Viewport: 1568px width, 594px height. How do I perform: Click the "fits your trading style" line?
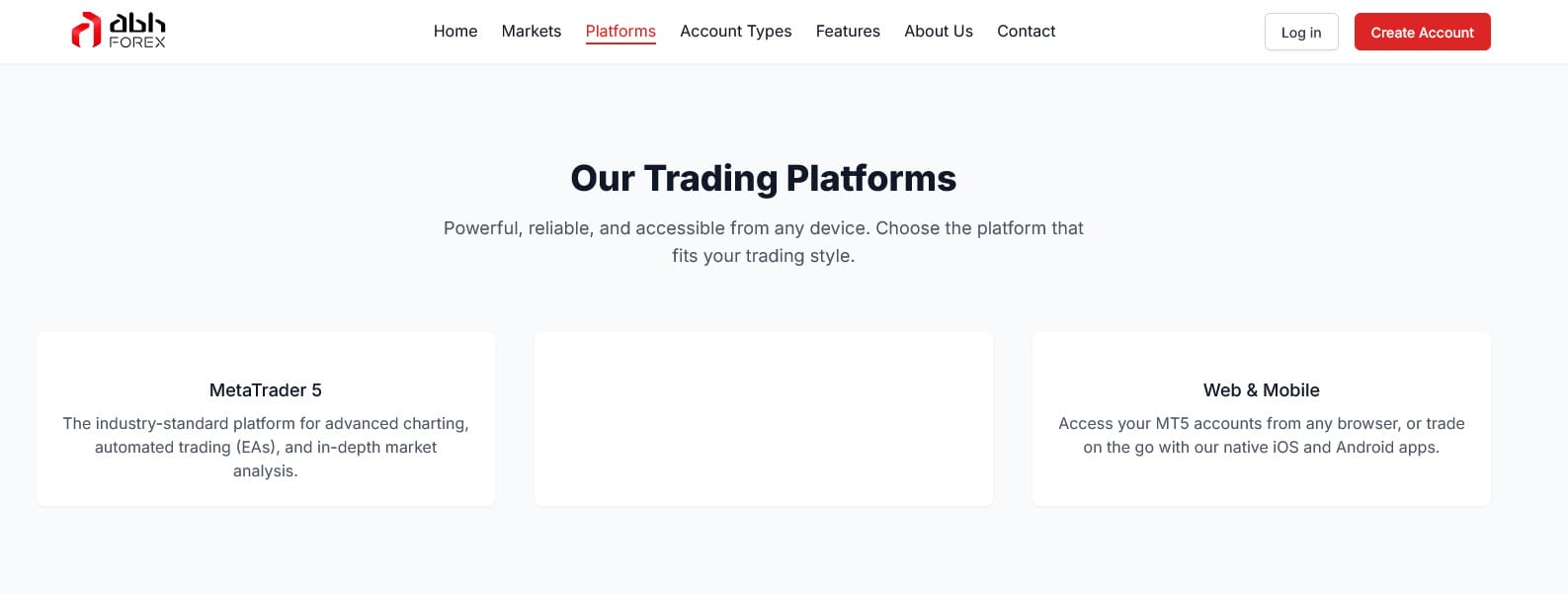pyautogui.click(x=763, y=256)
